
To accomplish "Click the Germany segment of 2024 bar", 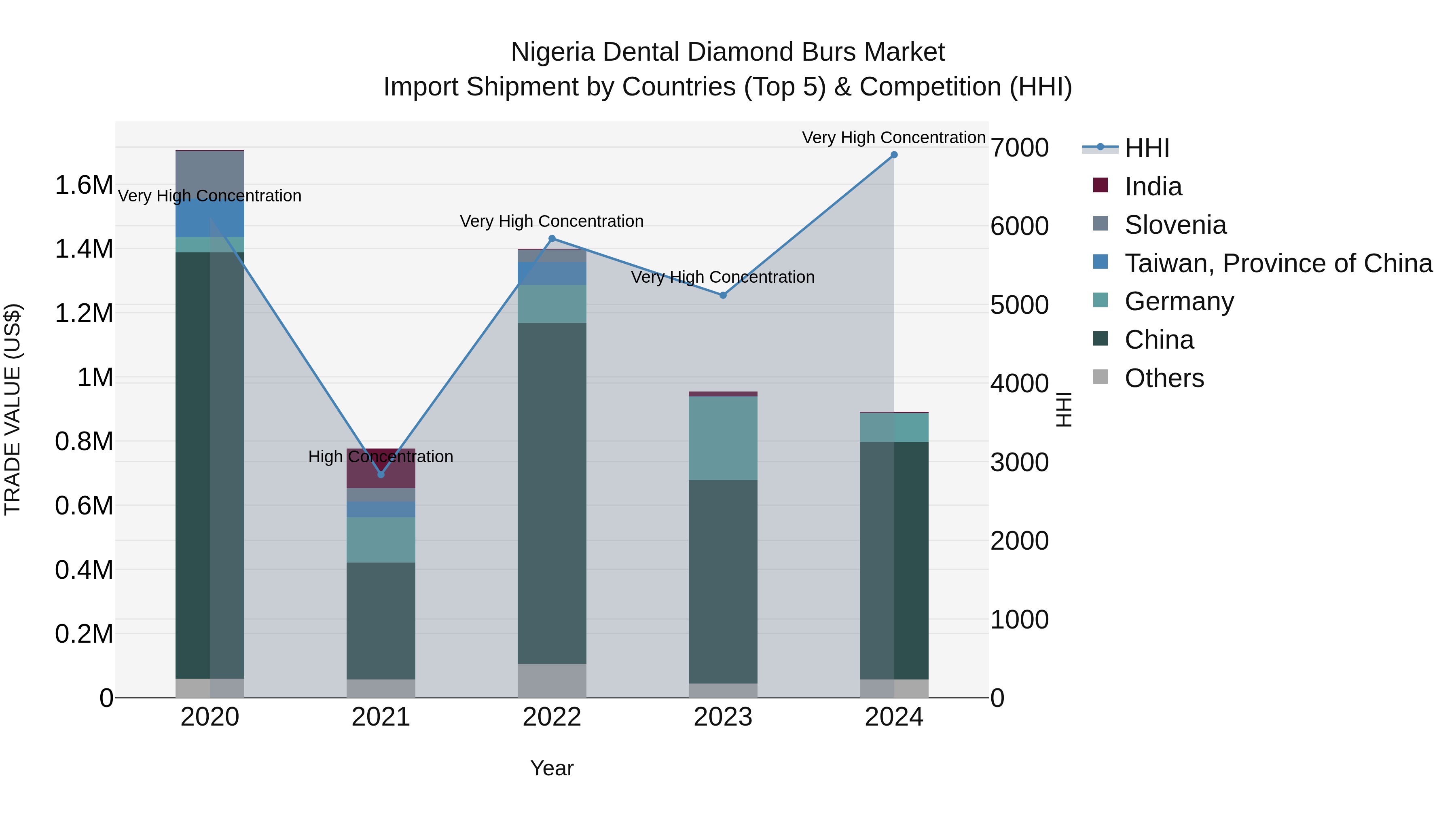I will [894, 427].
